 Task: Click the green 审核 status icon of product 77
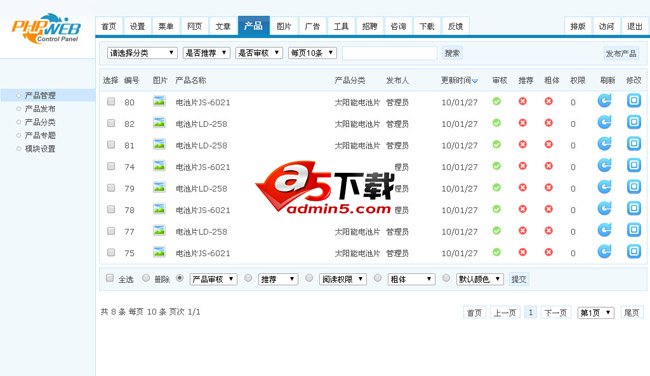coord(497,230)
